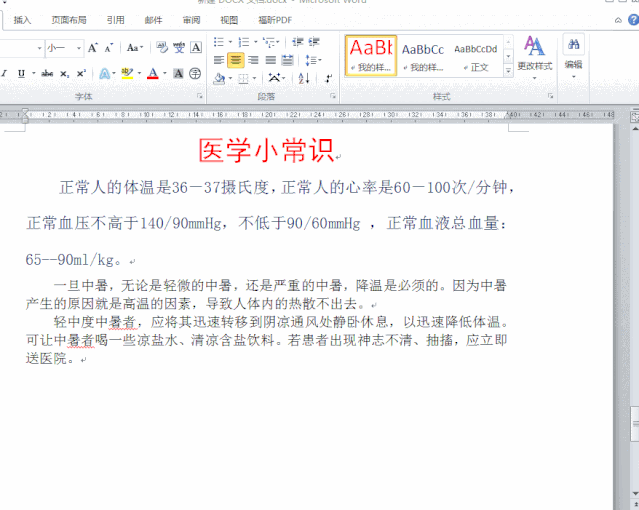Open numbering library dropdown arrow
The height and width of the screenshot is (510, 639).
(256, 42)
